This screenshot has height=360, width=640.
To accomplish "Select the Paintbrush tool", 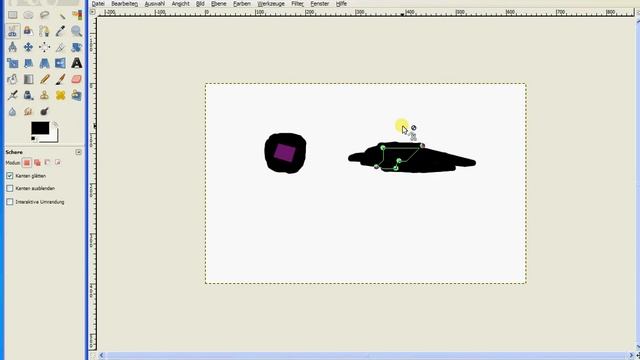I will [60, 79].
